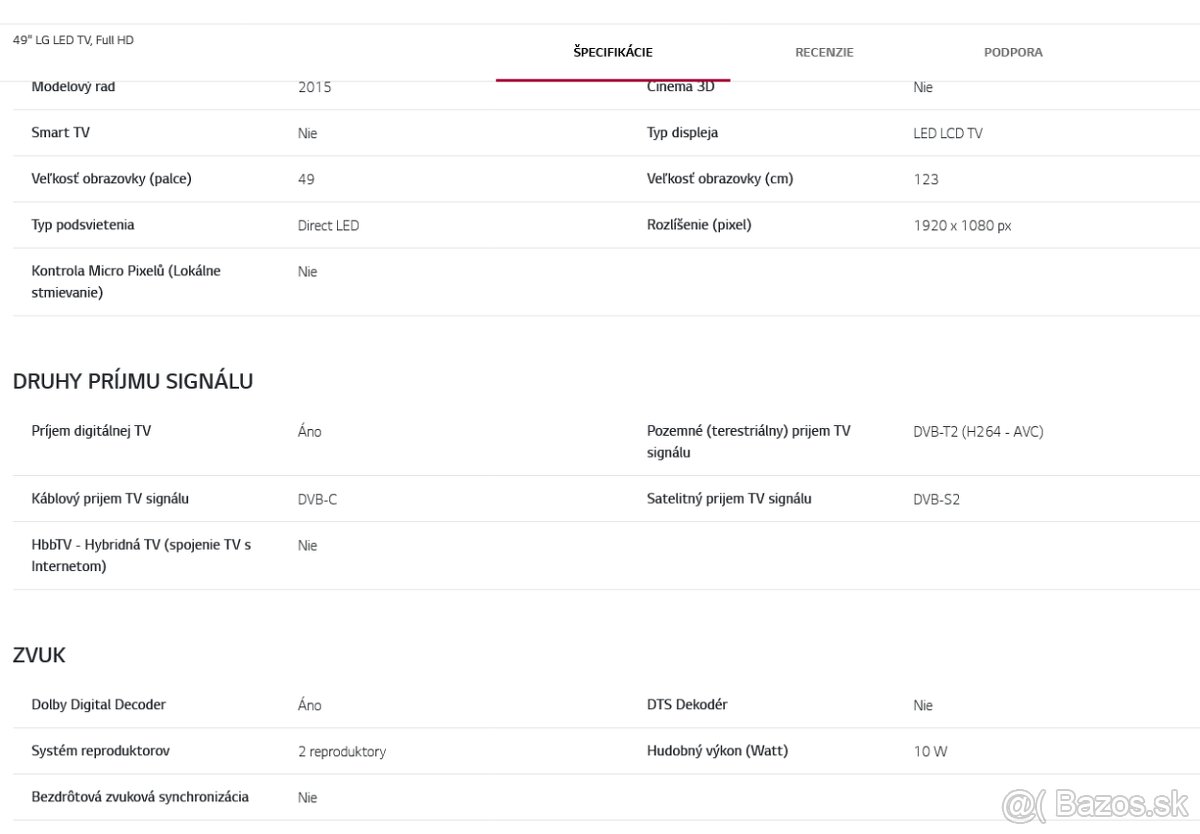Click the DTS Dekodér label

click(x=687, y=704)
